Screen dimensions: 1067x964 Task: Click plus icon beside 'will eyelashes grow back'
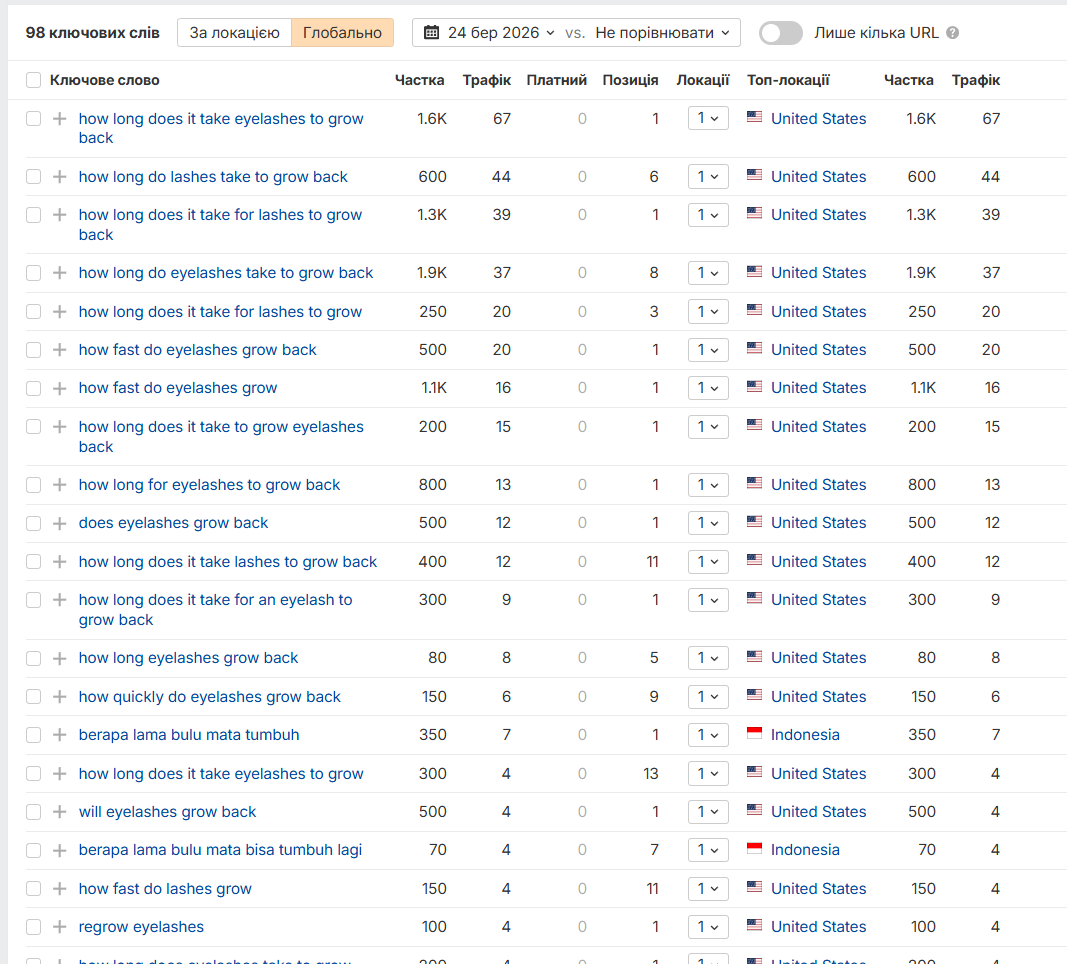59,812
